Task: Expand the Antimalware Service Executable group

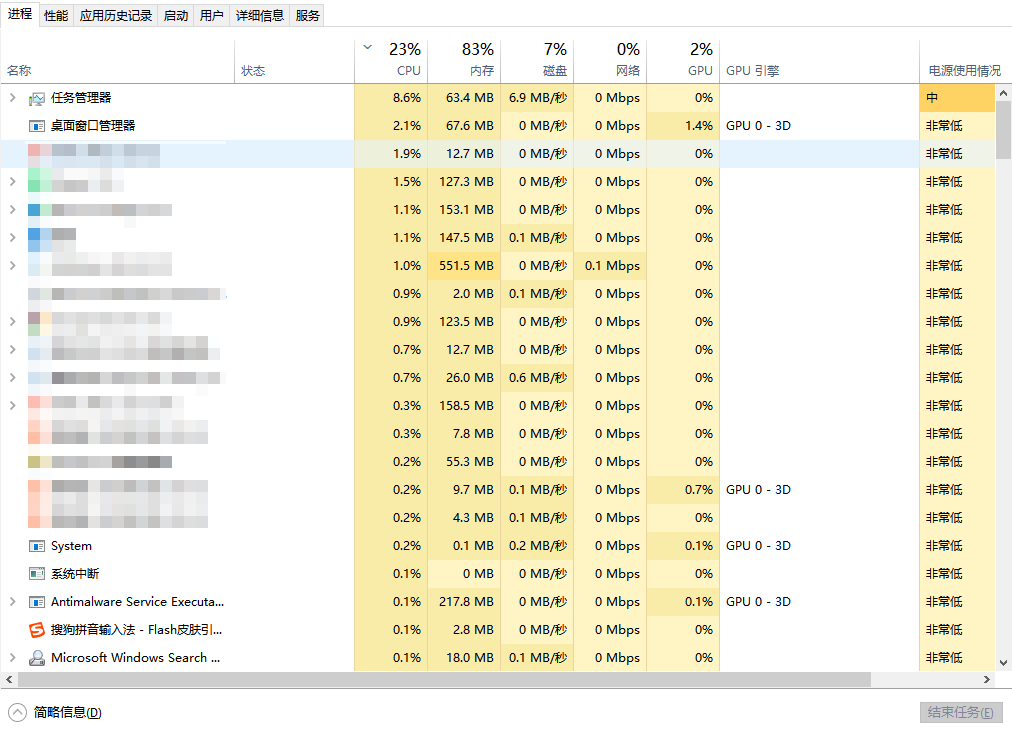Action: 12,602
